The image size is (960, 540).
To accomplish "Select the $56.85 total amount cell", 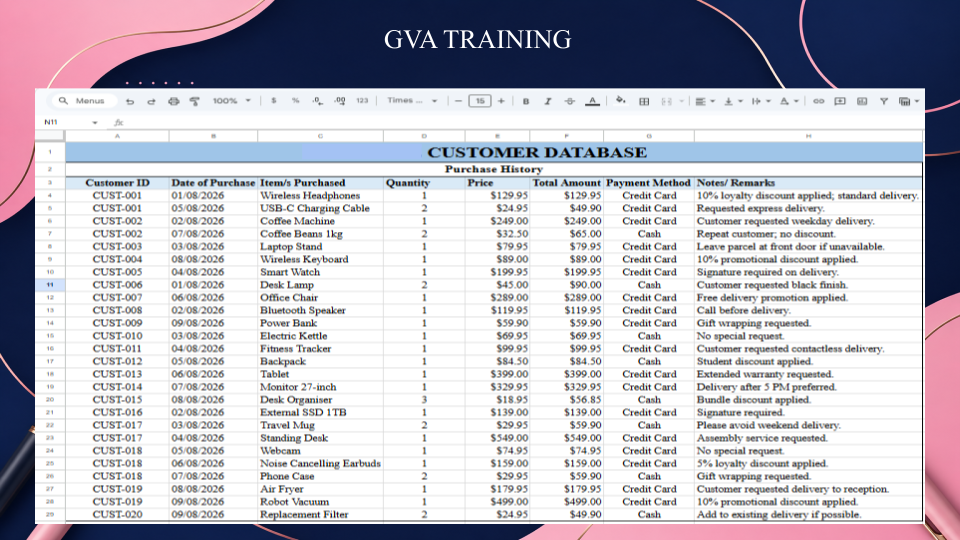I will (x=566, y=399).
